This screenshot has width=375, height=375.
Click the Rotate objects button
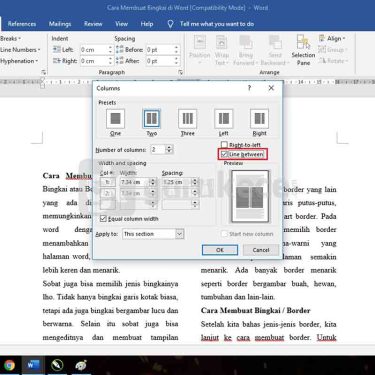[333, 61]
